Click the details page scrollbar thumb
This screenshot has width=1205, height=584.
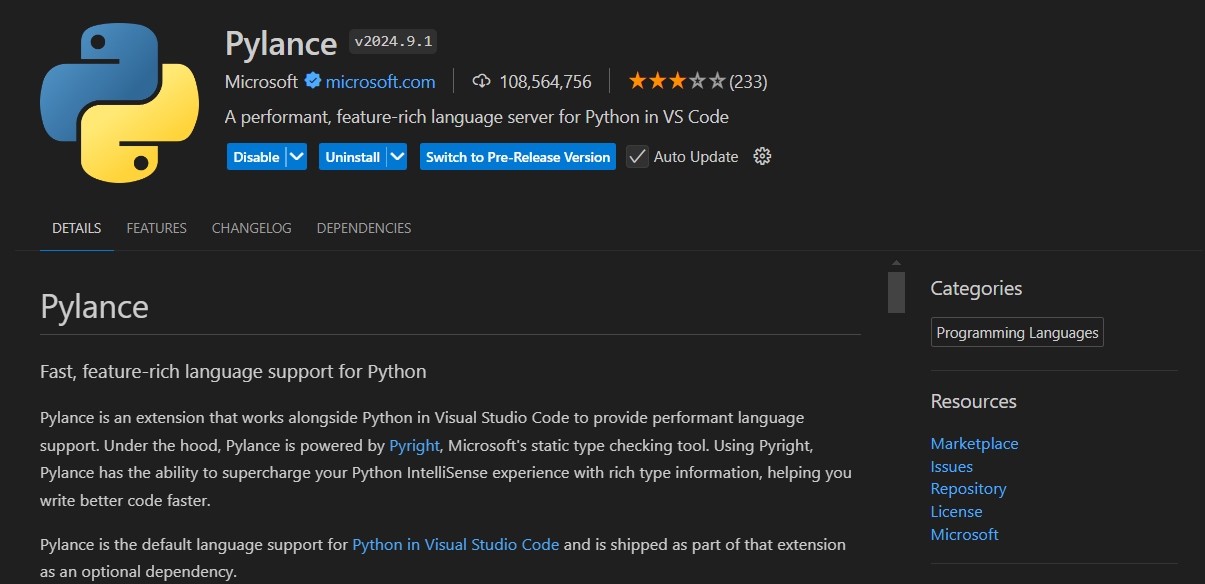(x=896, y=291)
